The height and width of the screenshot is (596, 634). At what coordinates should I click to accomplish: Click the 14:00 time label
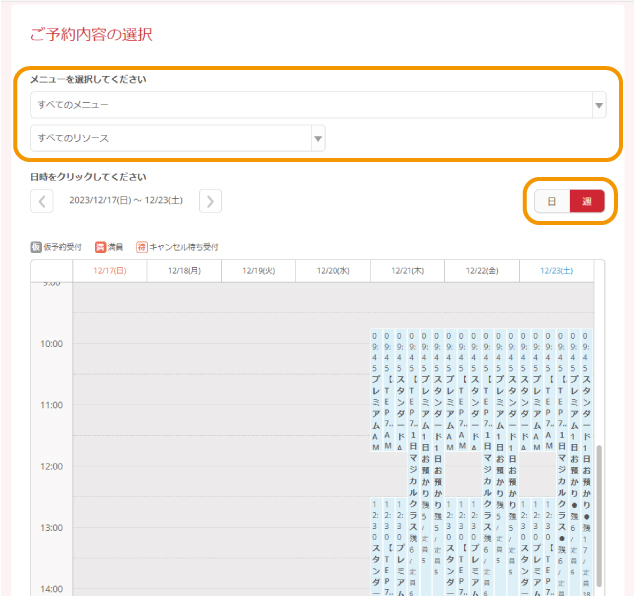51,589
